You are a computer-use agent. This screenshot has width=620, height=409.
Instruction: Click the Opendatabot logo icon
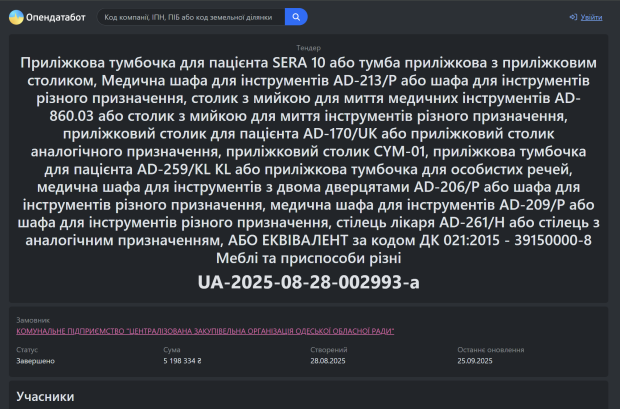tap(17, 17)
